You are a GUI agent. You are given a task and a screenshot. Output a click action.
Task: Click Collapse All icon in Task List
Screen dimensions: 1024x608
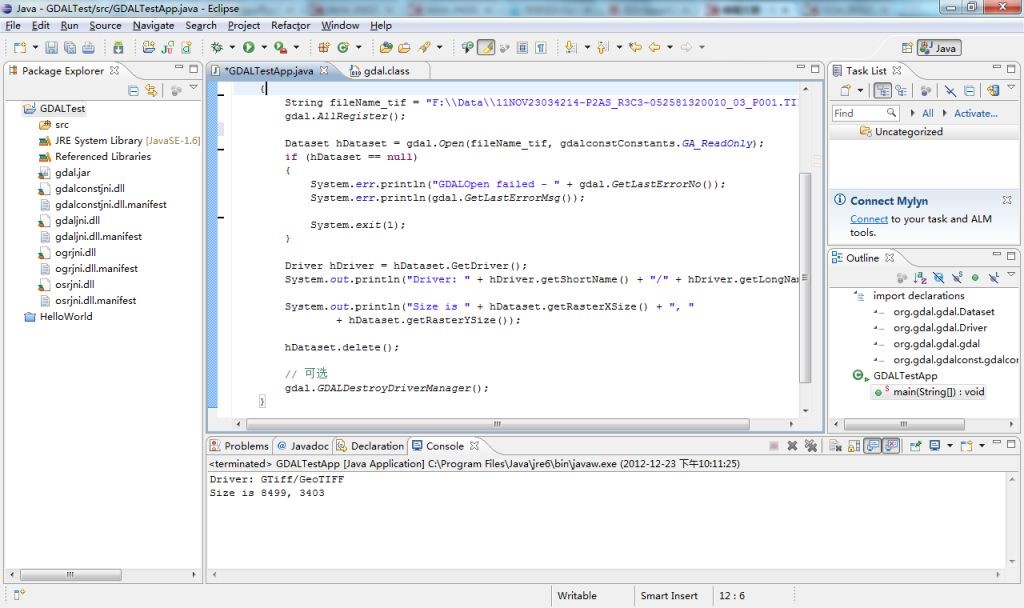pos(969,91)
